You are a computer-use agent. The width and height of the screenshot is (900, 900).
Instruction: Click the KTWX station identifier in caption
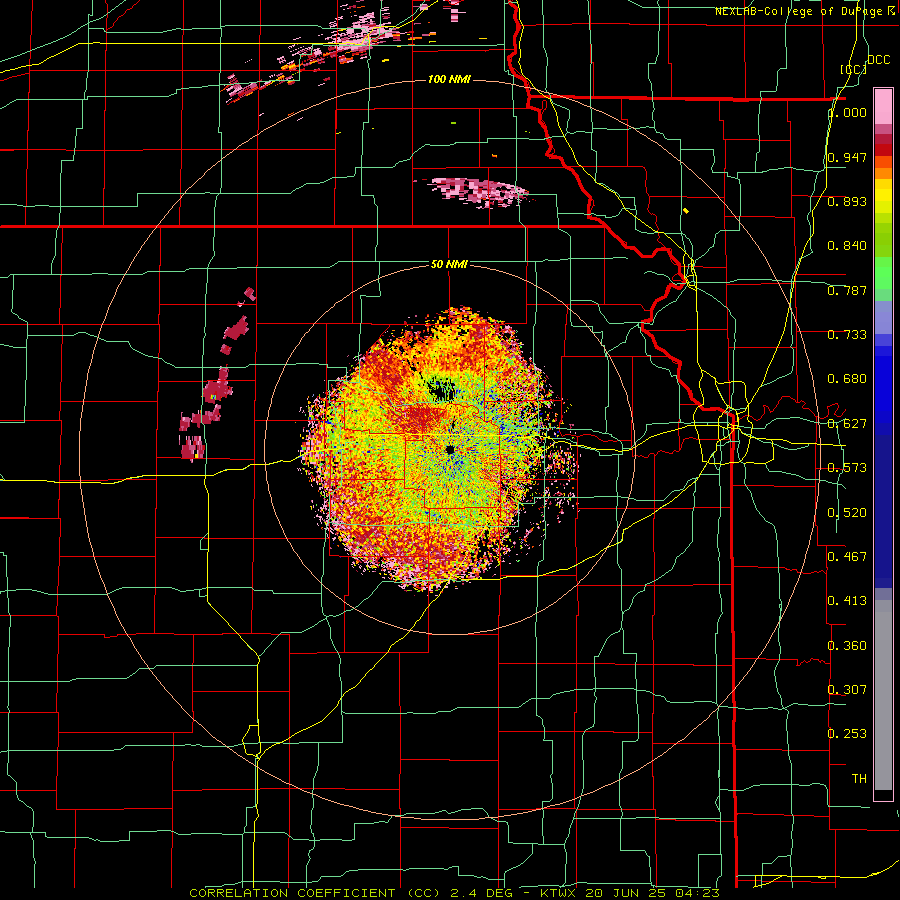pyautogui.click(x=558, y=893)
